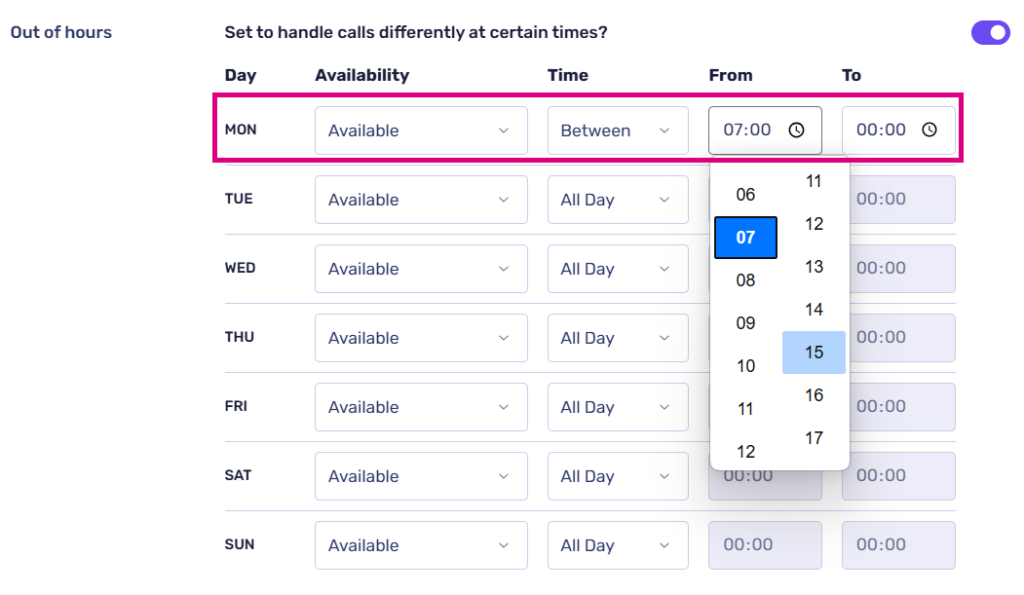Choose minute 13 in the time picker
Image resolution: width=1024 pixels, height=595 pixels.
(814, 267)
